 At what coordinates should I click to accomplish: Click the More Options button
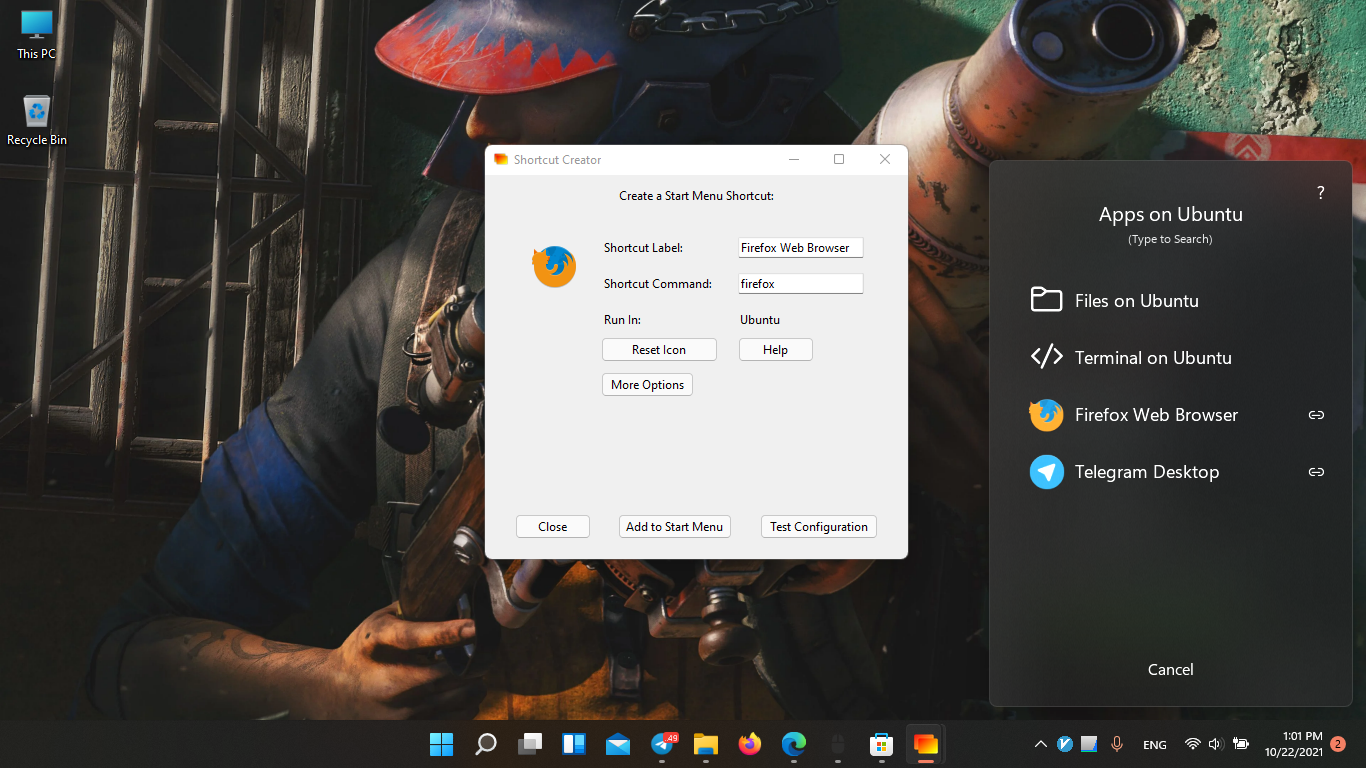[x=647, y=385]
